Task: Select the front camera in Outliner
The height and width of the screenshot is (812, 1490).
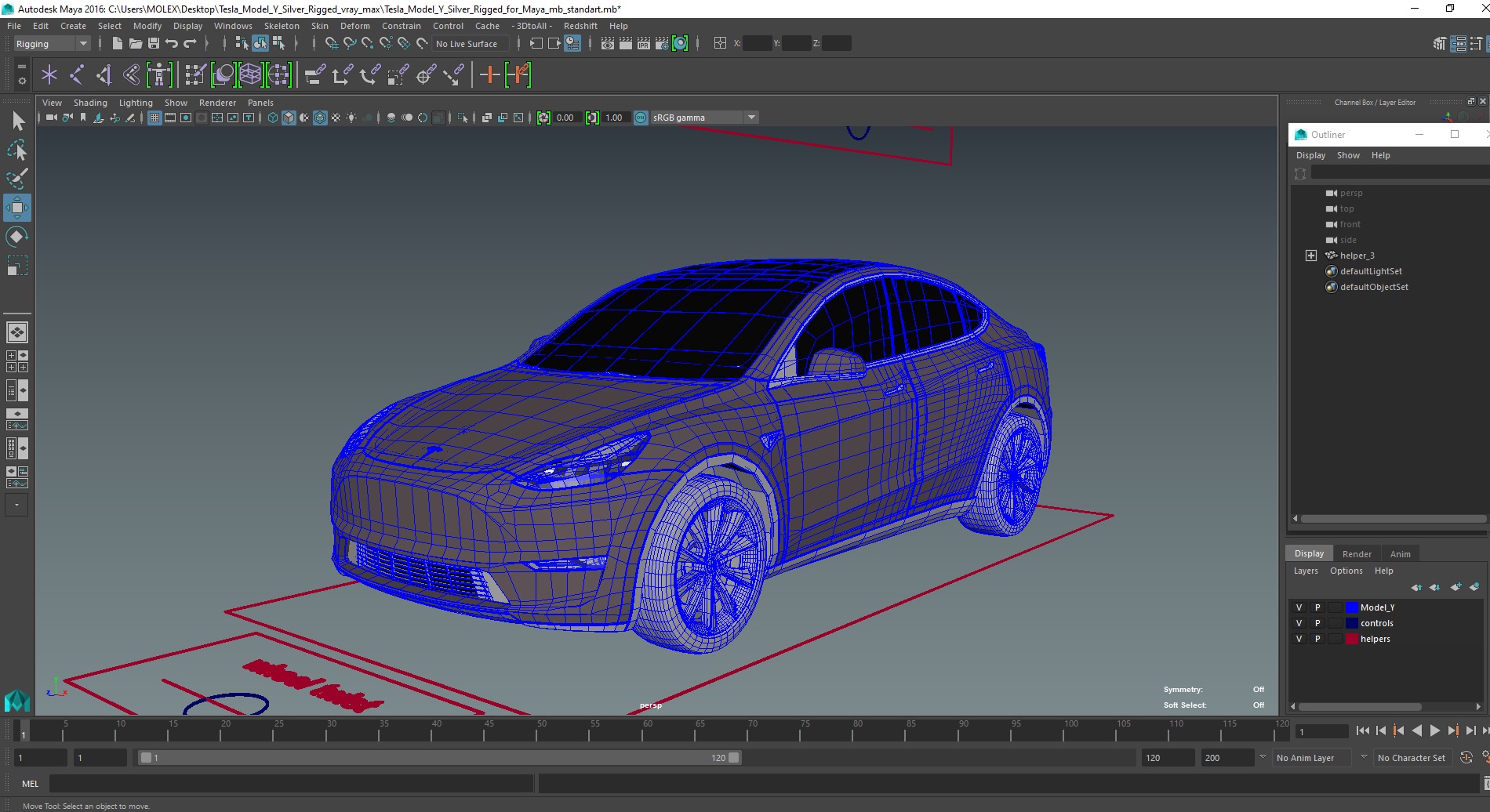Action: coord(1350,224)
